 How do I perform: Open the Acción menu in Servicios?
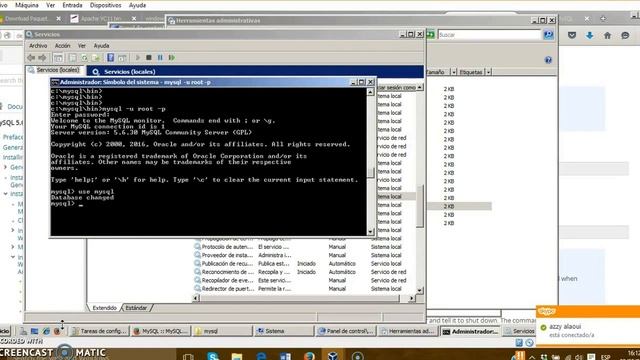coord(62,46)
